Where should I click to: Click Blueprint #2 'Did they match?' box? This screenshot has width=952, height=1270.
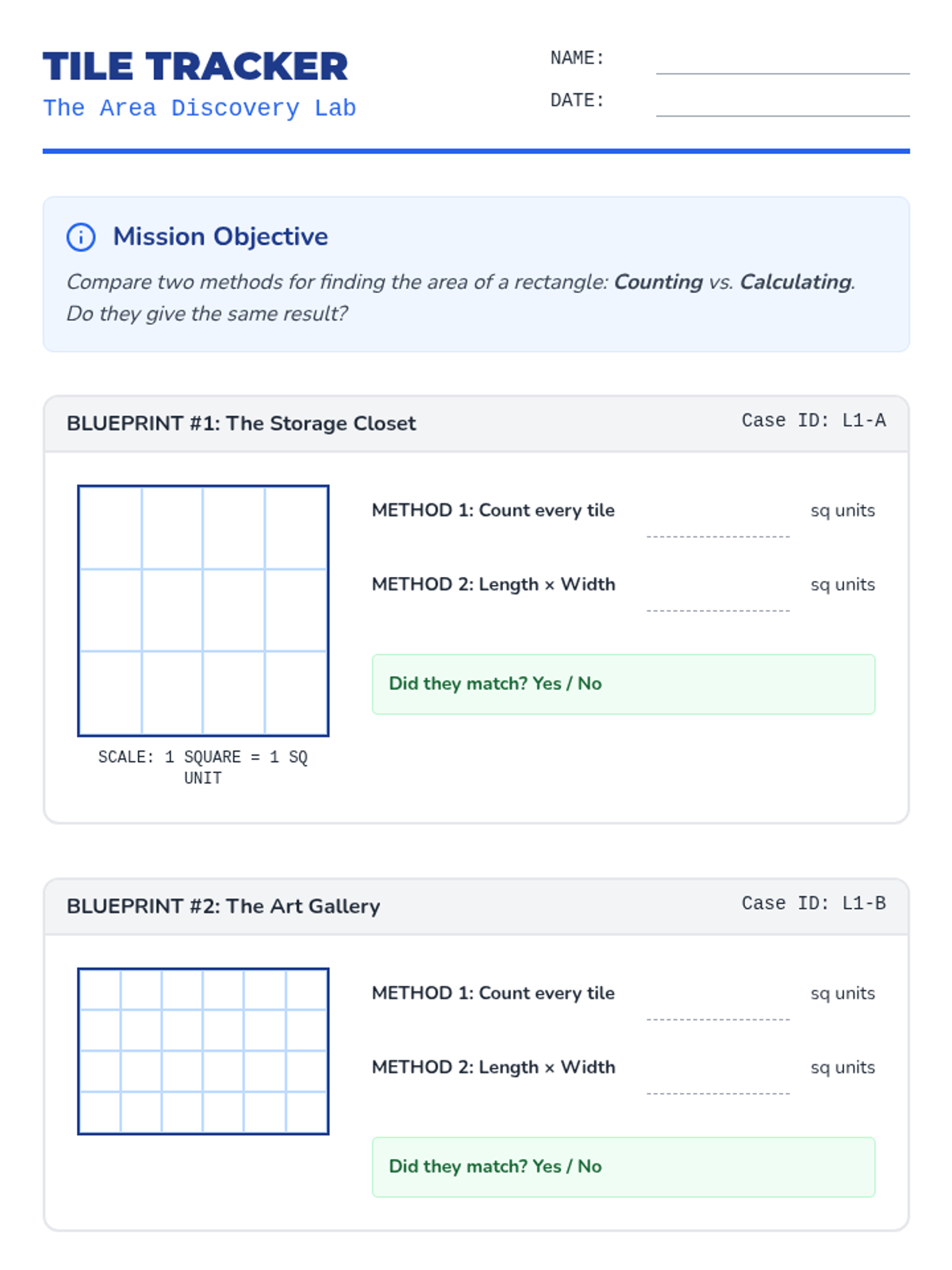click(x=623, y=1167)
